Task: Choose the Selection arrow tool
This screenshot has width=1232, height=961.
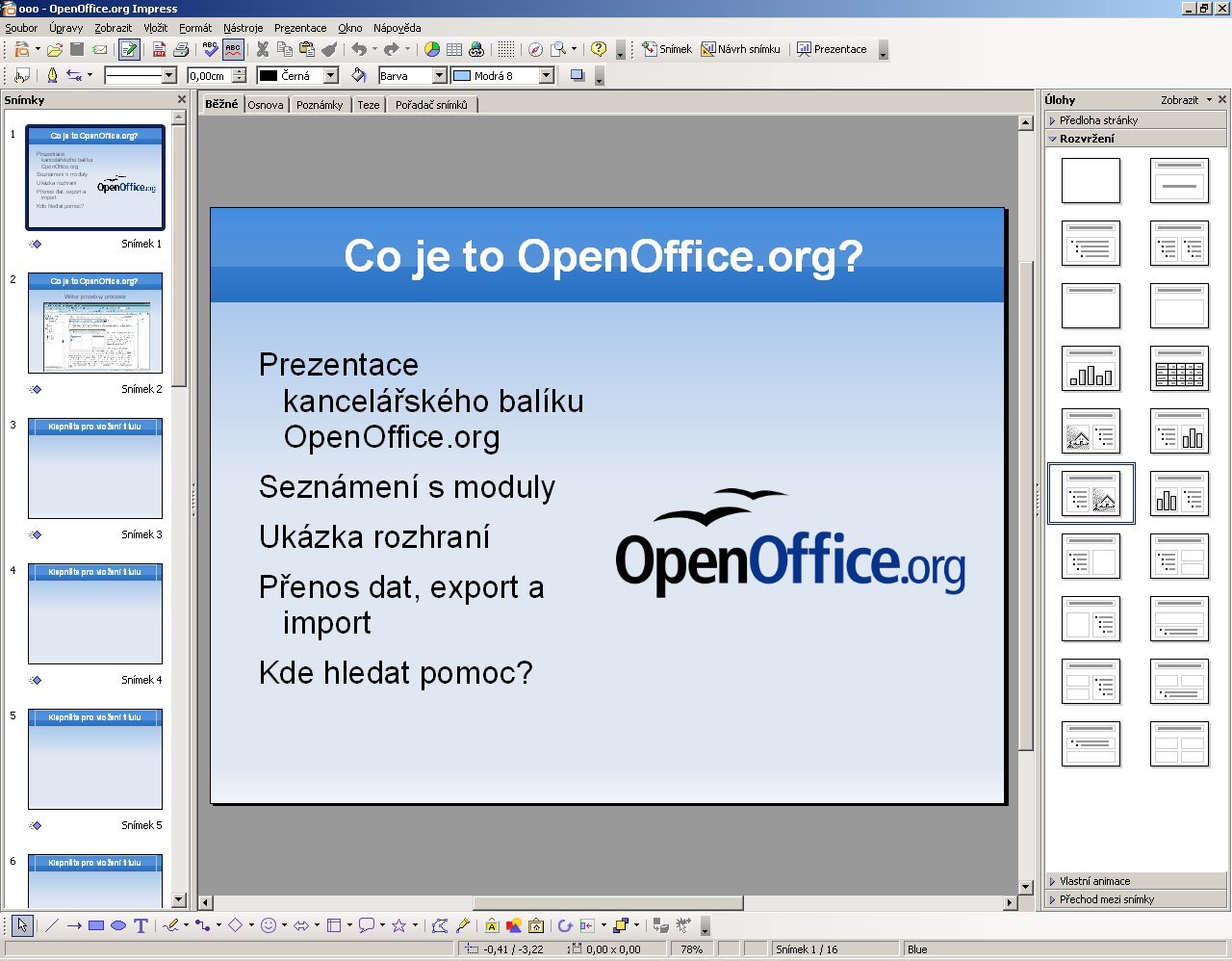Action: tap(22, 925)
